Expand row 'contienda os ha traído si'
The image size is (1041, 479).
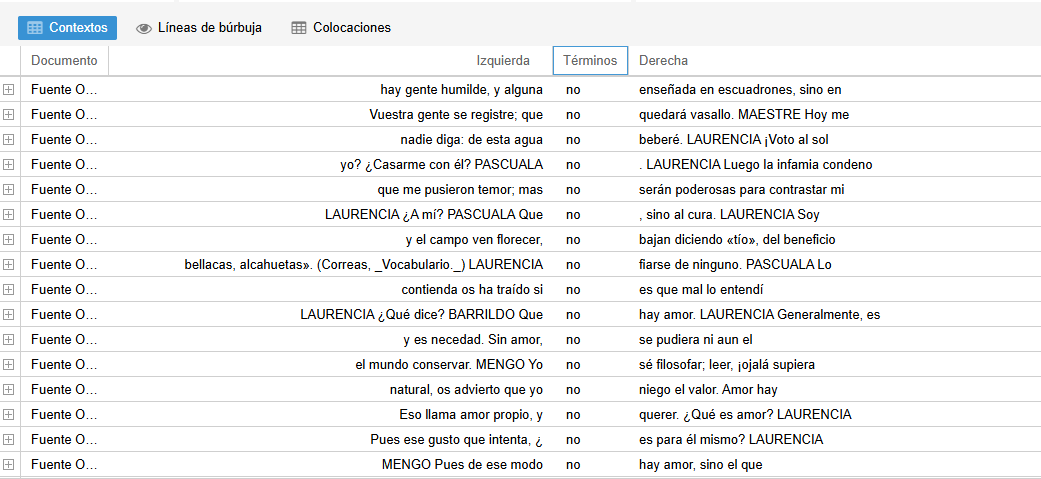coord(8,290)
